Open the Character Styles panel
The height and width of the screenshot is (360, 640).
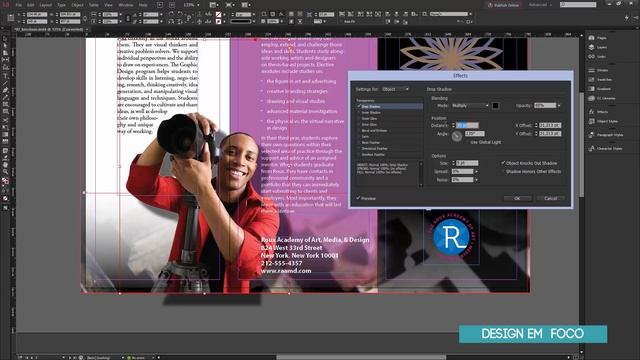[x=605, y=149]
